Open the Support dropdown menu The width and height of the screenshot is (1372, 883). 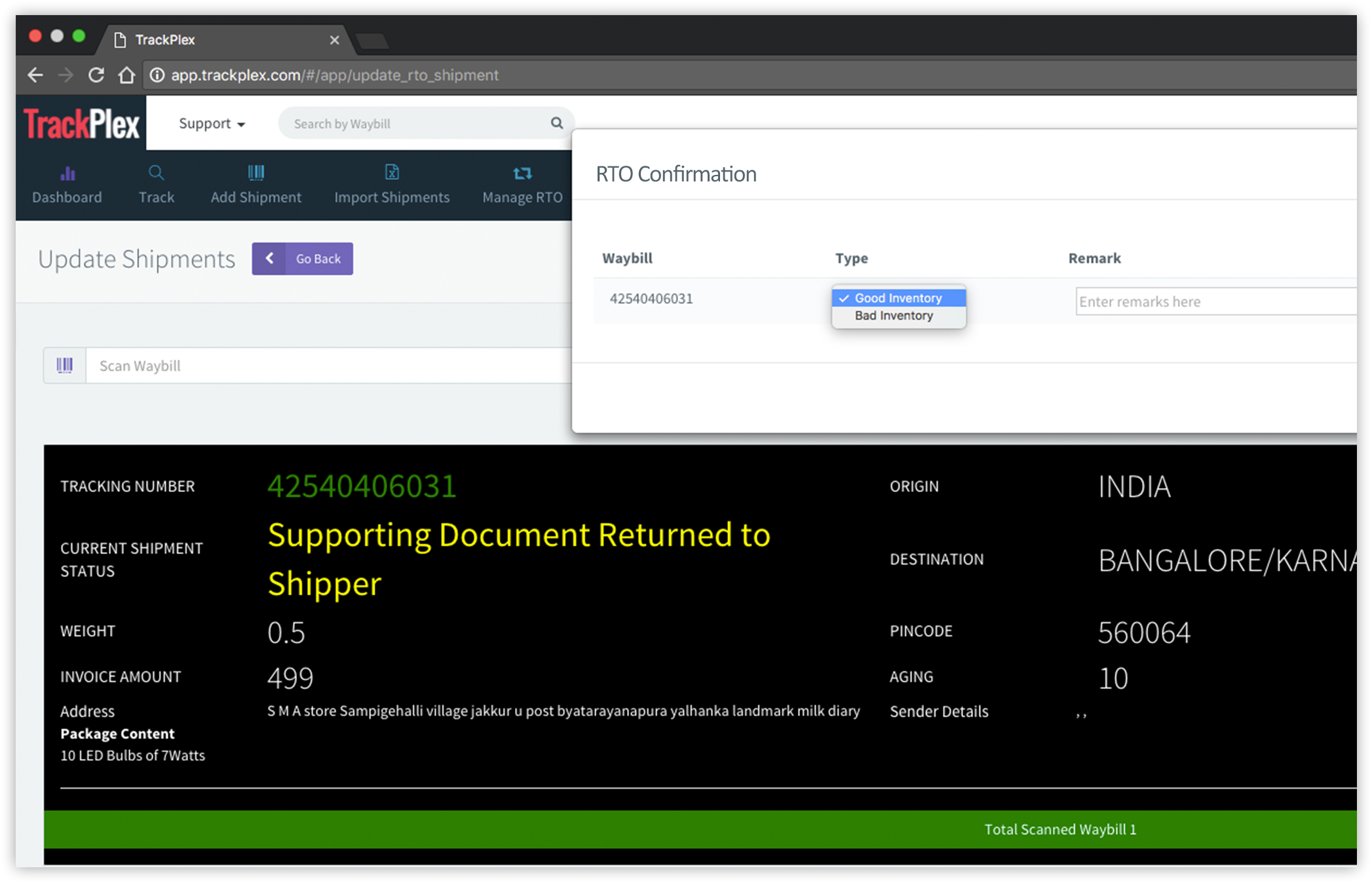tap(211, 123)
